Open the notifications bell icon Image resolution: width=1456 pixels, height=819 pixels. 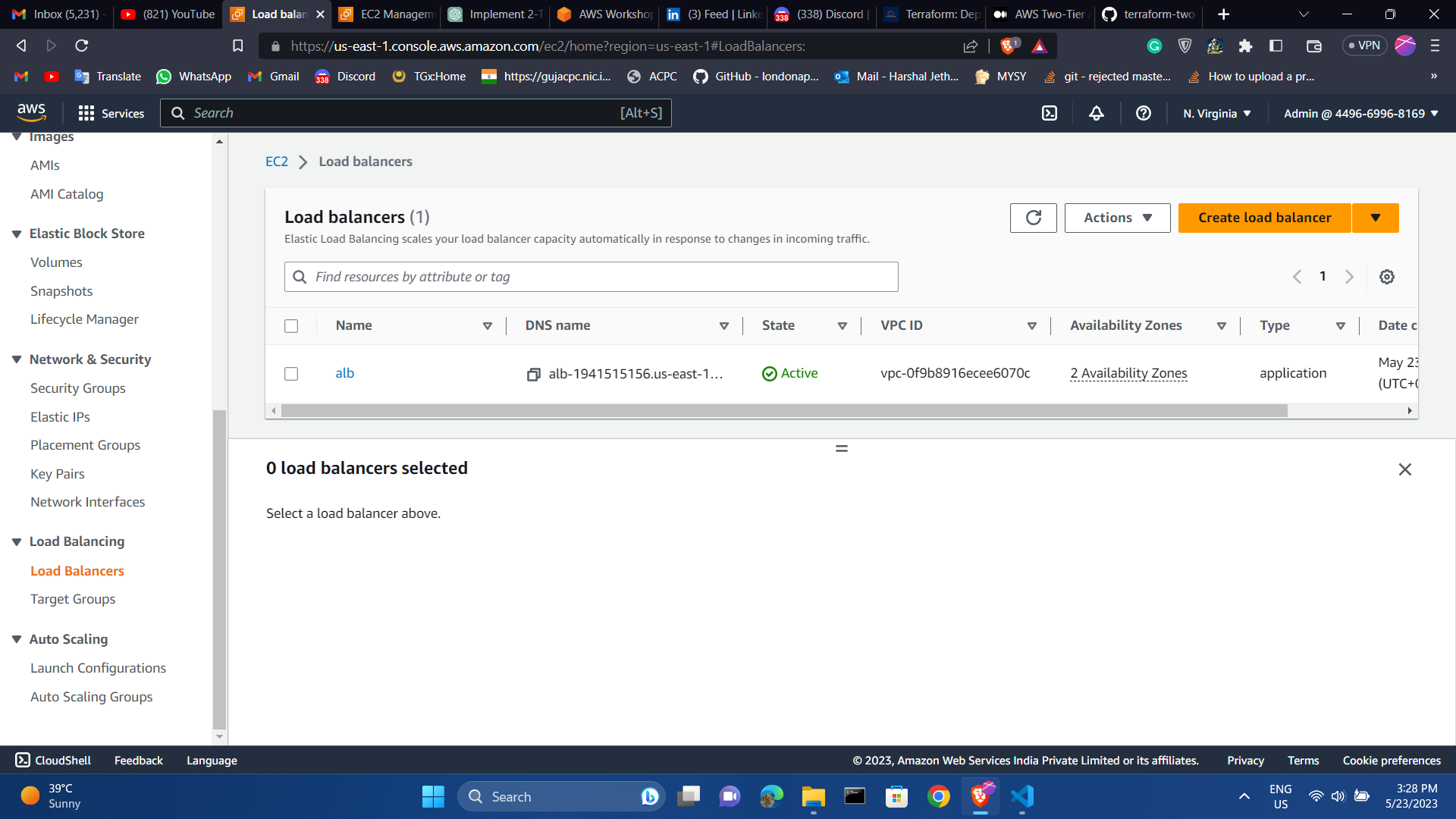point(1097,114)
